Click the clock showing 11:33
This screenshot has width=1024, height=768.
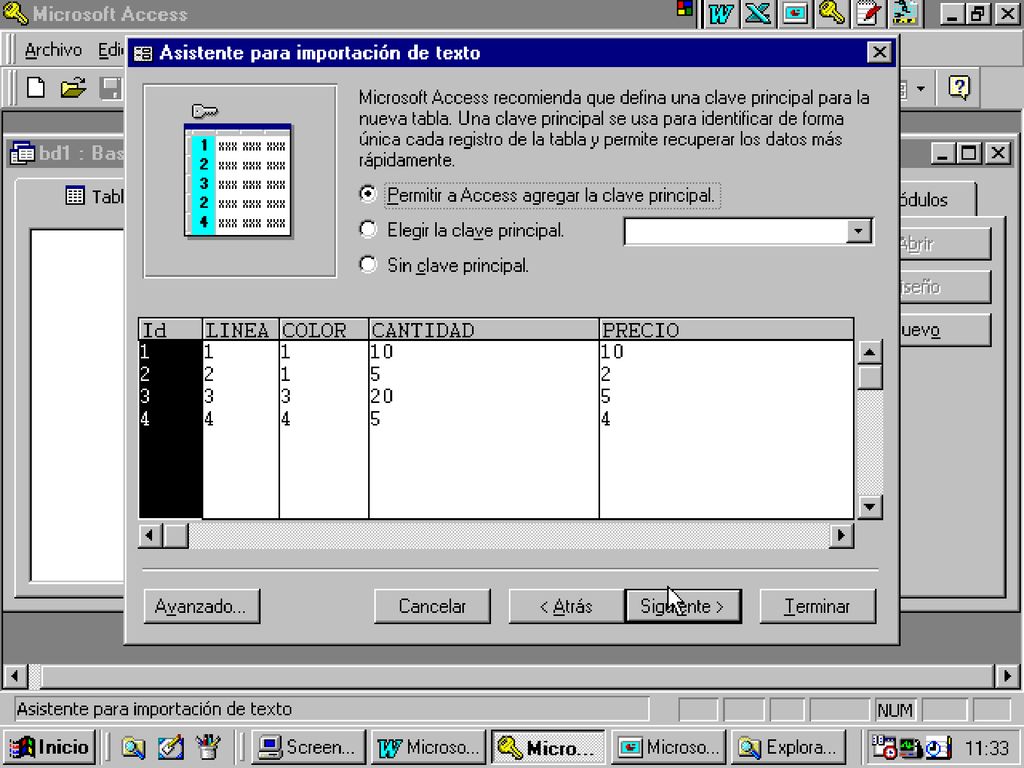tap(987, 747)
